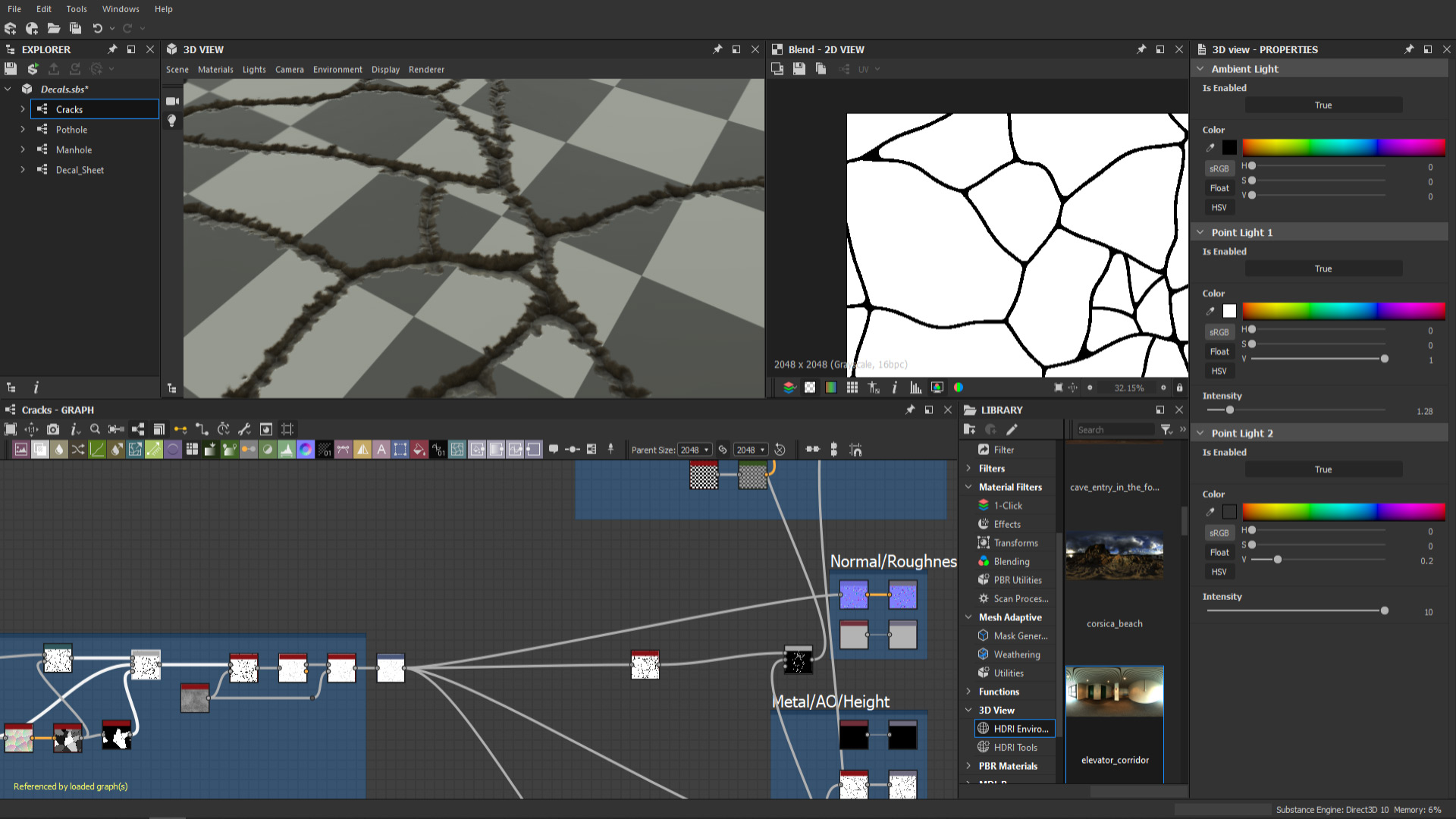Open the File menu
Viewport: 1456px width, 819px height.
tap(14, 9)
